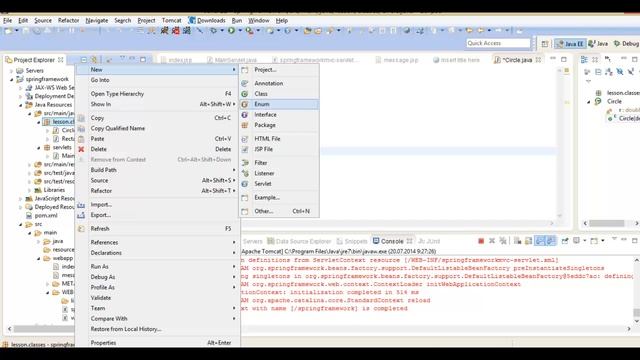Expand the Libraries tree node
This screenshot has height=360, width=640.
coord(29,190)
